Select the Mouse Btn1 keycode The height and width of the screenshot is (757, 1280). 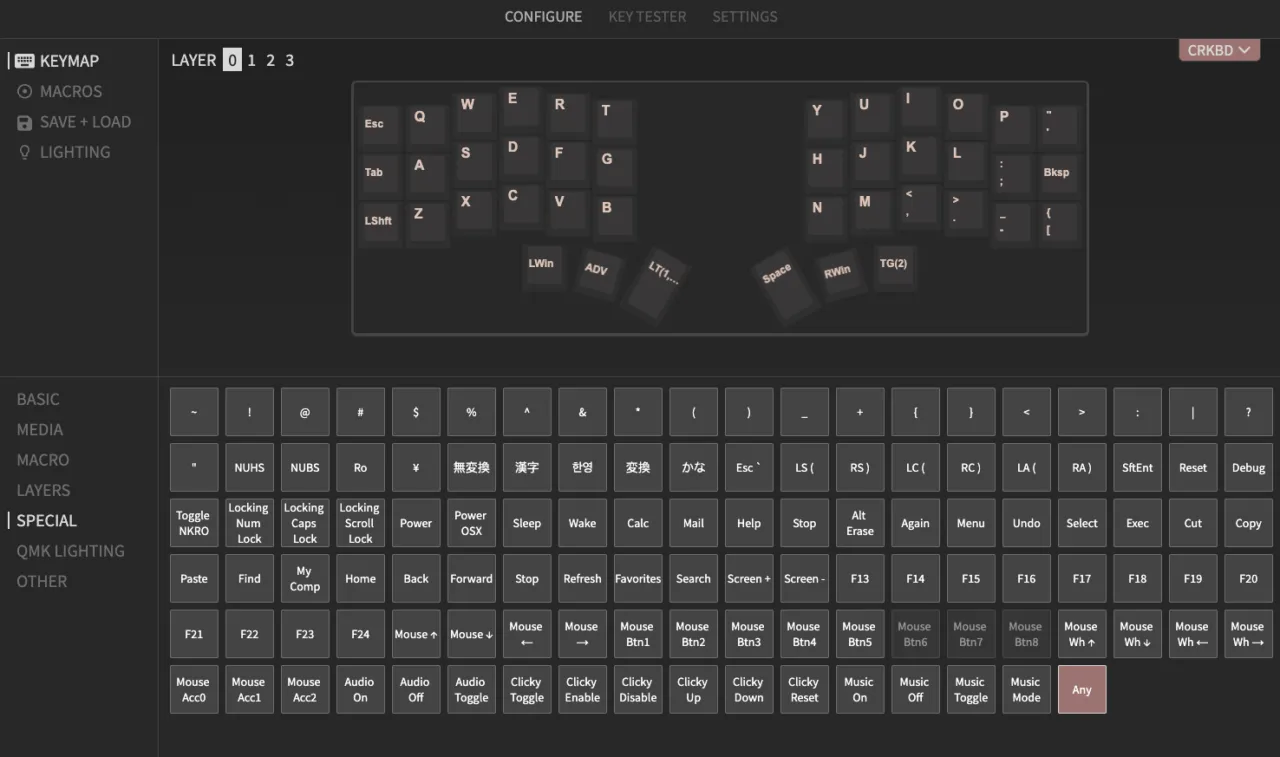pos(637,633)
